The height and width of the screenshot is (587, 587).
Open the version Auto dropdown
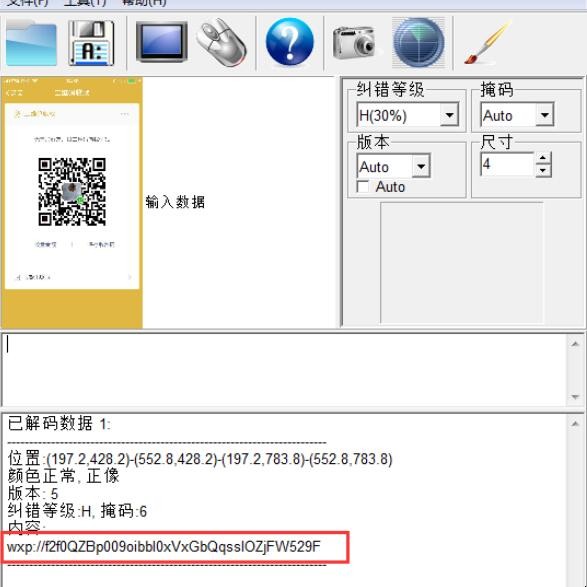coord(421,166)
